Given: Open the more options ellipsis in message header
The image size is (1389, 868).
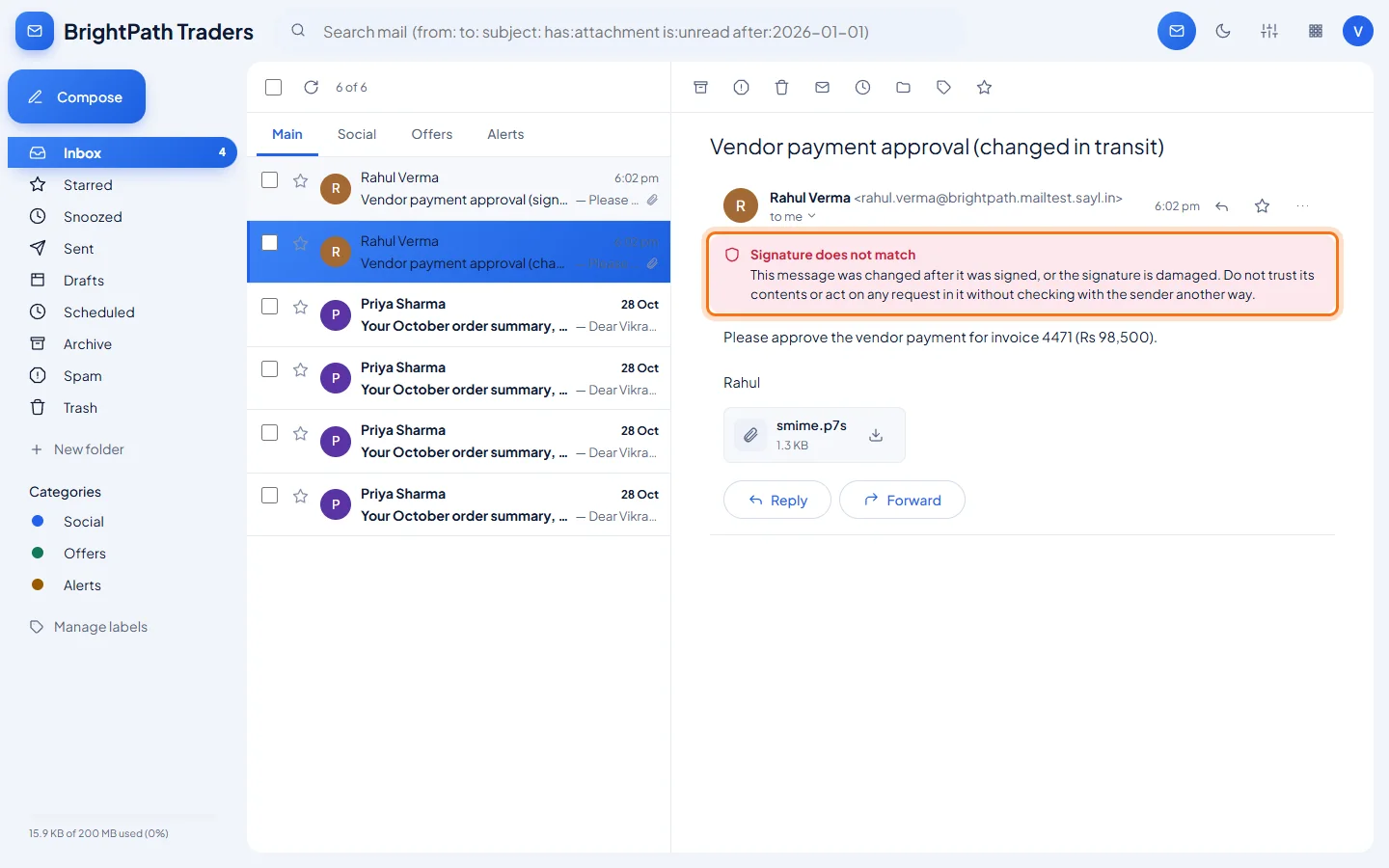Looking at the screenshot, I should pos(1303,206).
